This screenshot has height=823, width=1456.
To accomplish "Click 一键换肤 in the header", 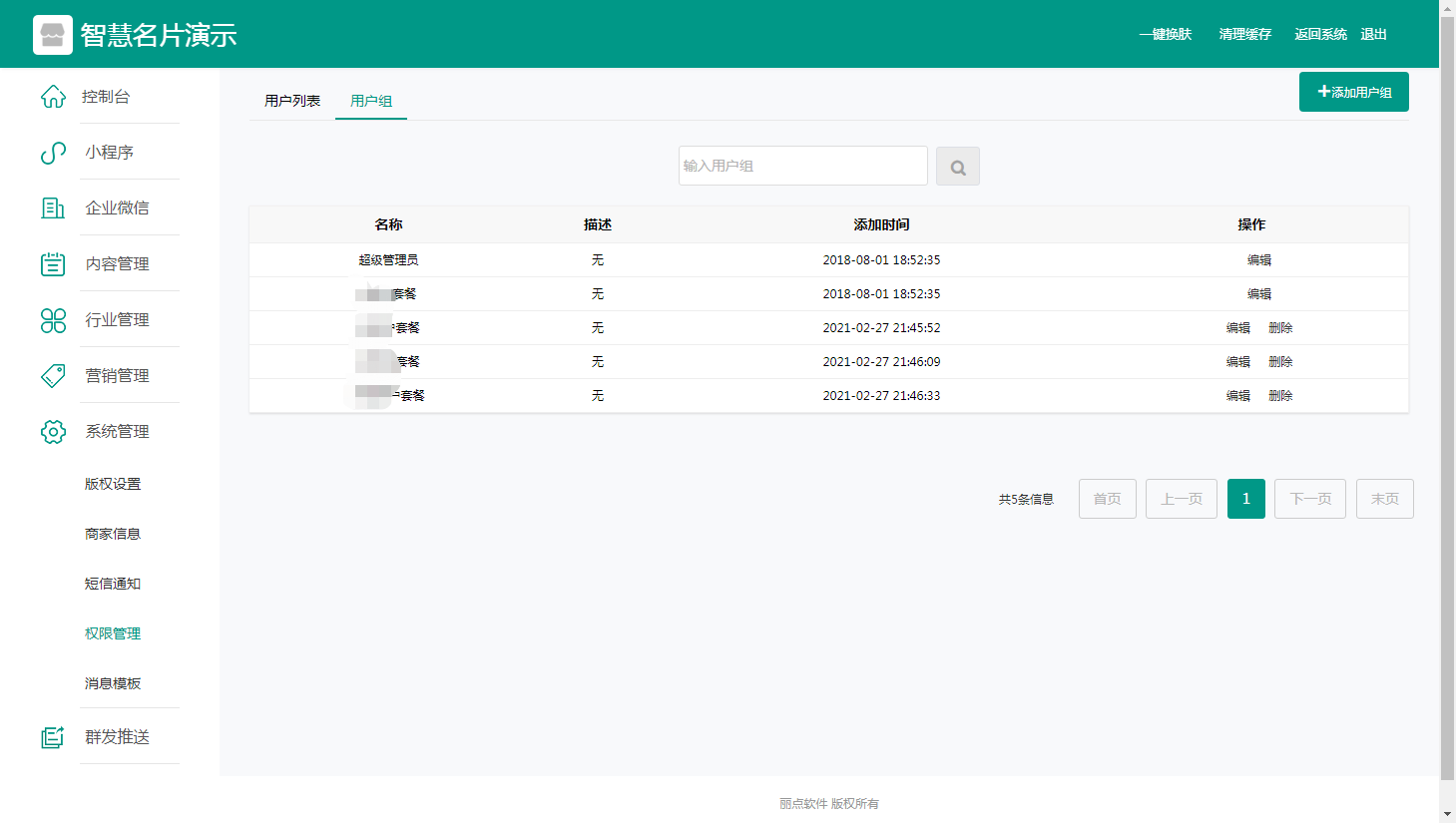I will tap(1166, 34).
